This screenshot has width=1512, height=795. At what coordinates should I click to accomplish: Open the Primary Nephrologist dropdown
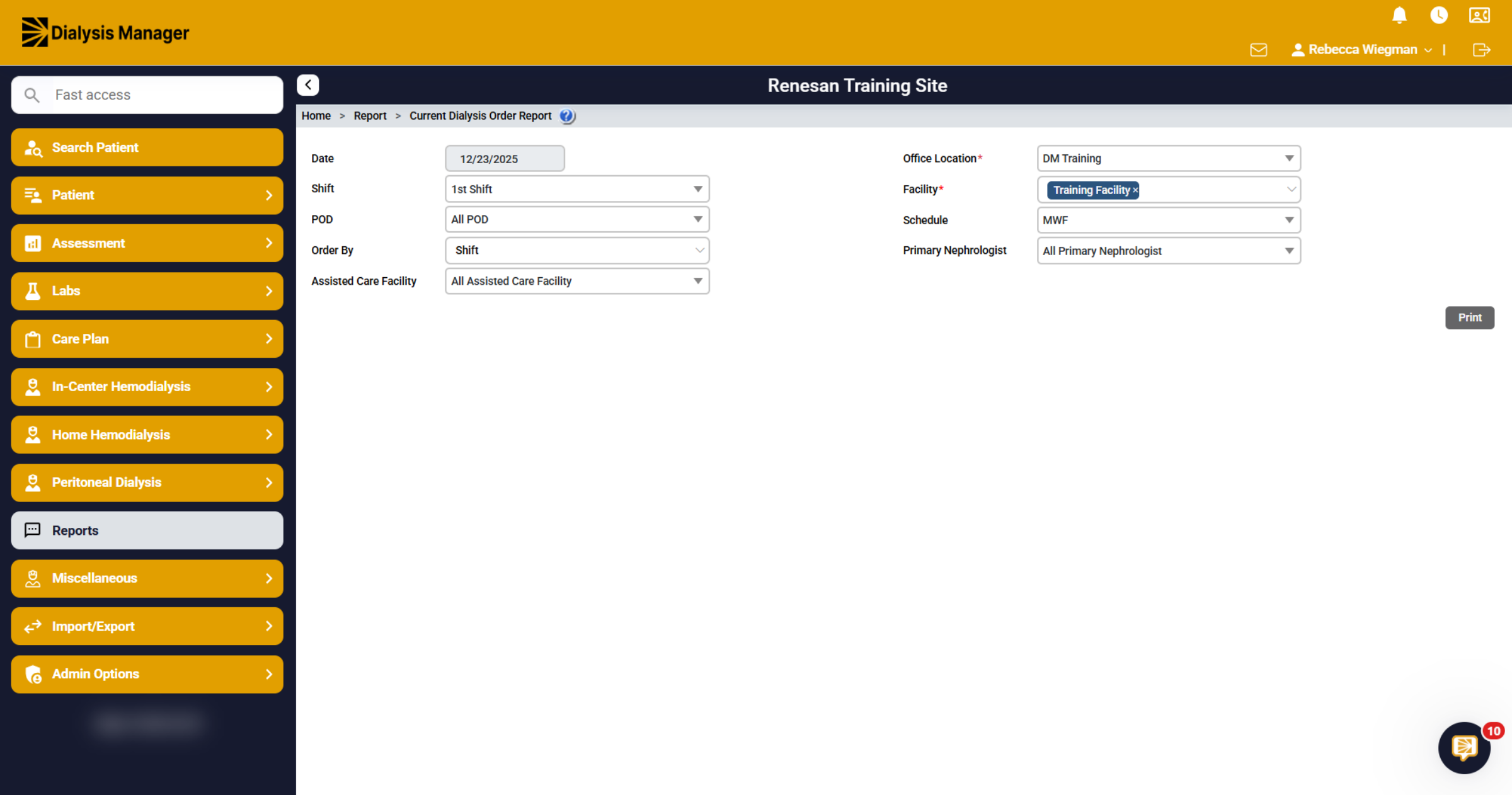point(1169,251)
